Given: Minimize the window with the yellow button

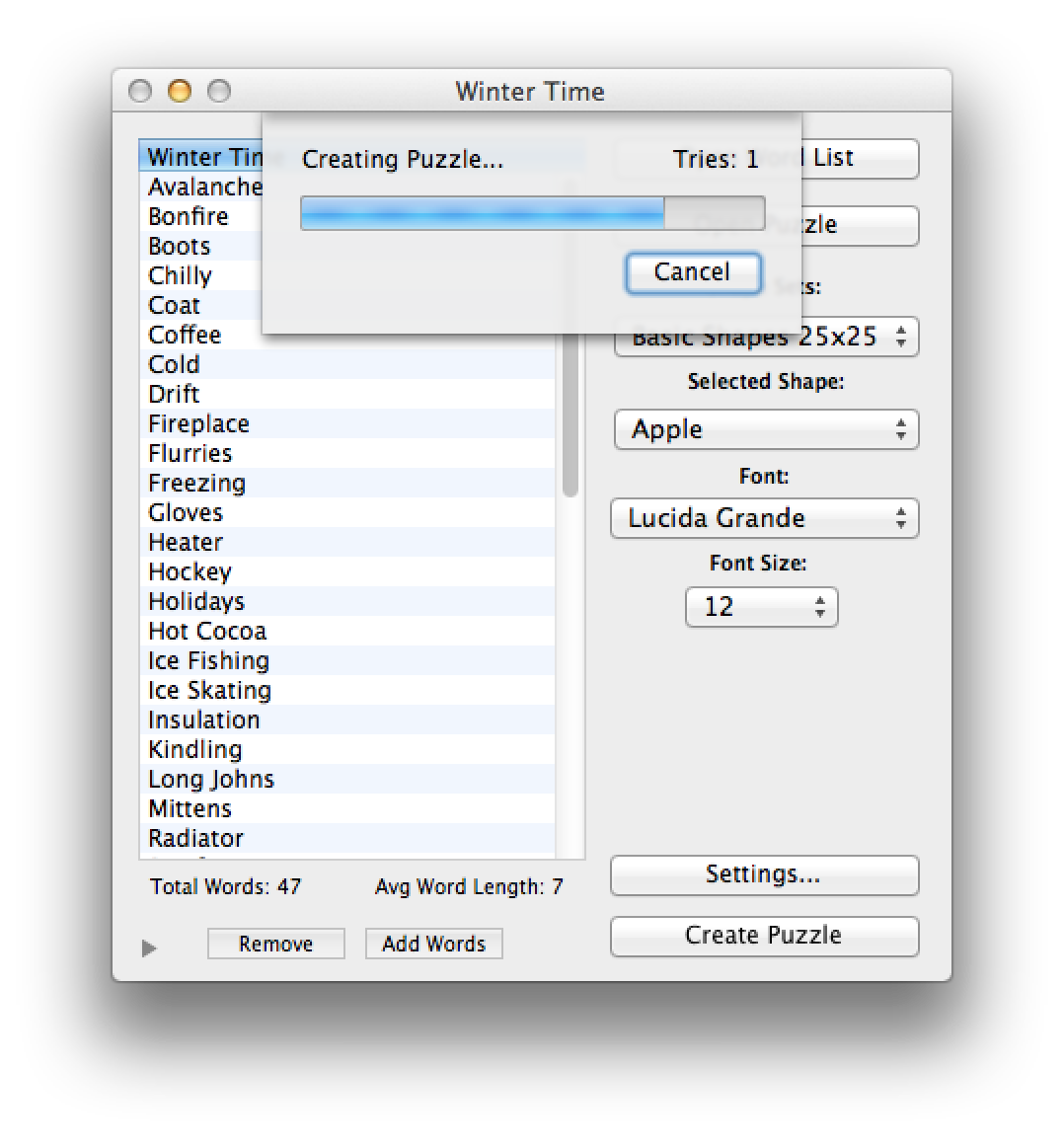Looking at the screenshot, I should (180, 92).
